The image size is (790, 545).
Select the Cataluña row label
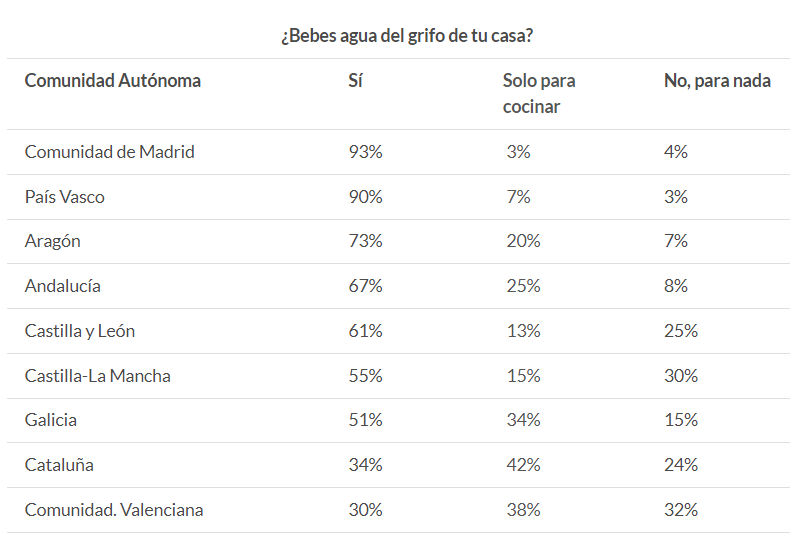pos(59,465)
